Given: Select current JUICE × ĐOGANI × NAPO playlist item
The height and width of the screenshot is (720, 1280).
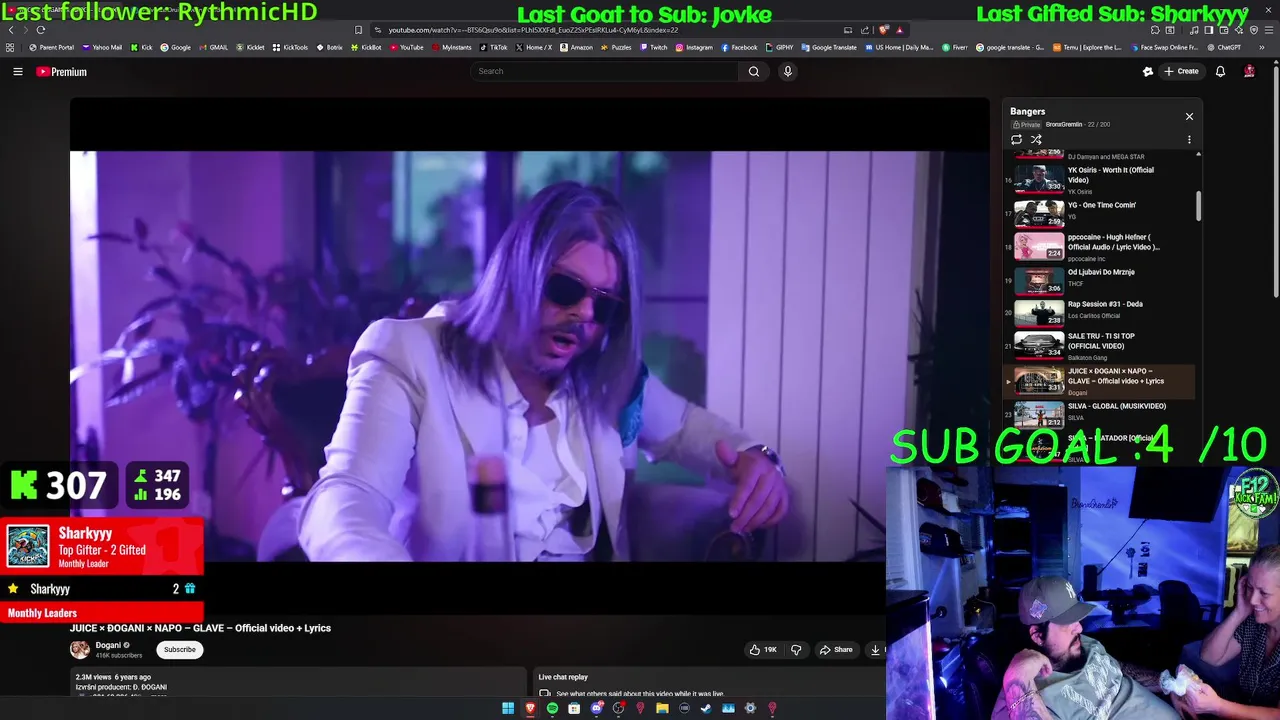Looking at the screenshot, I should tap(1100, 381).
